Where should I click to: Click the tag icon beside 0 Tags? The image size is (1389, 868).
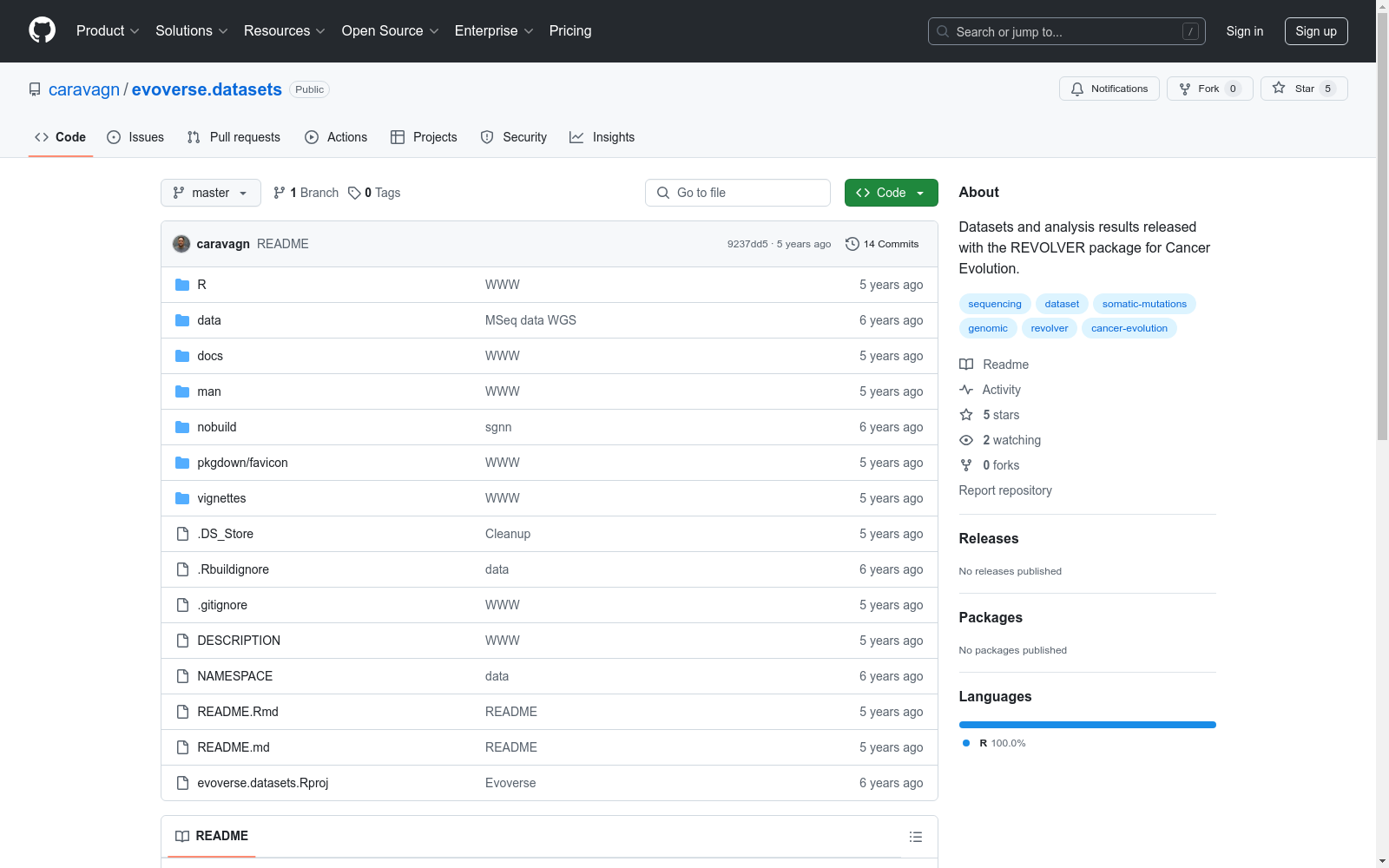[x=354, y=193]
